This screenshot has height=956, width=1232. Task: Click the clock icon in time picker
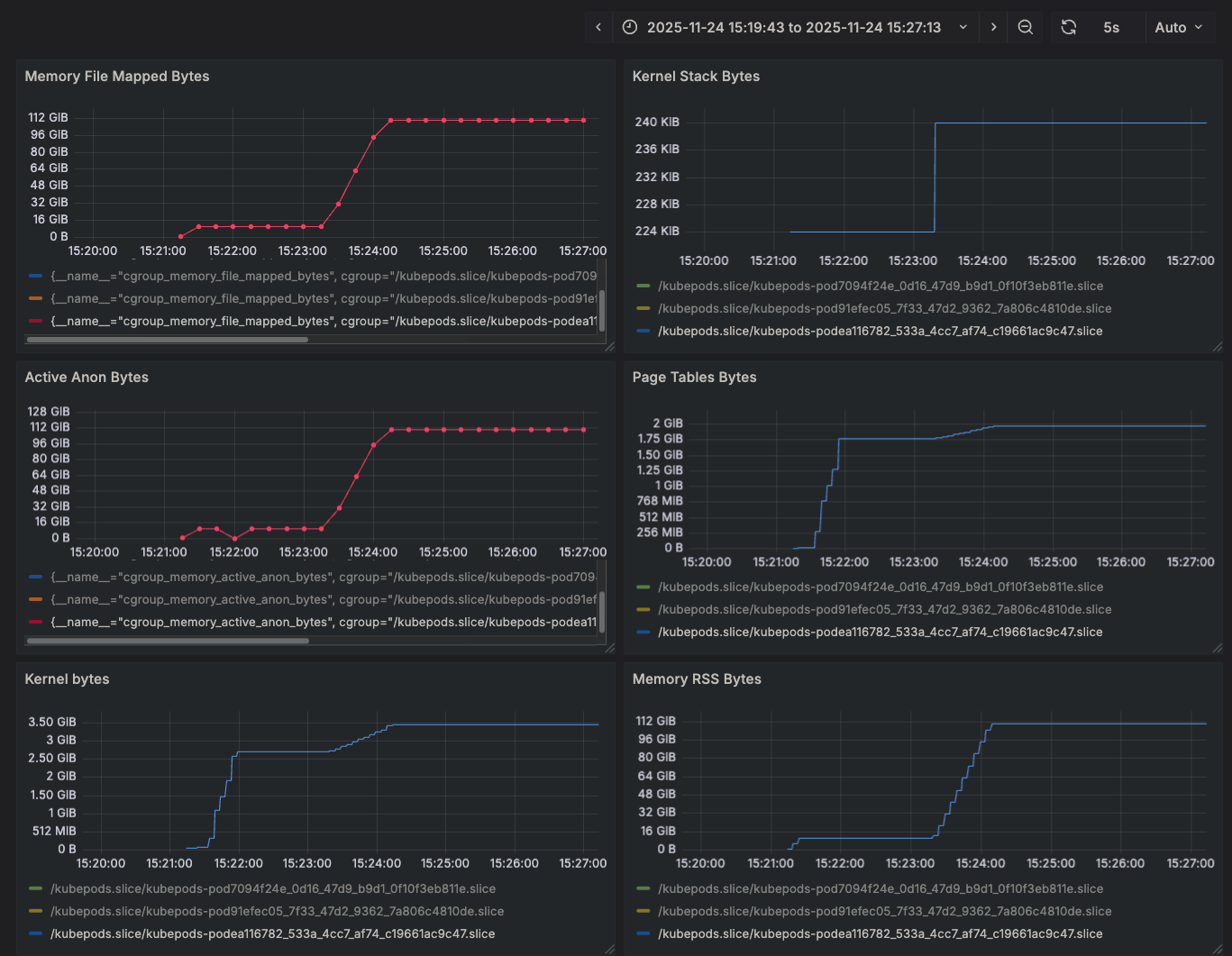630,27
